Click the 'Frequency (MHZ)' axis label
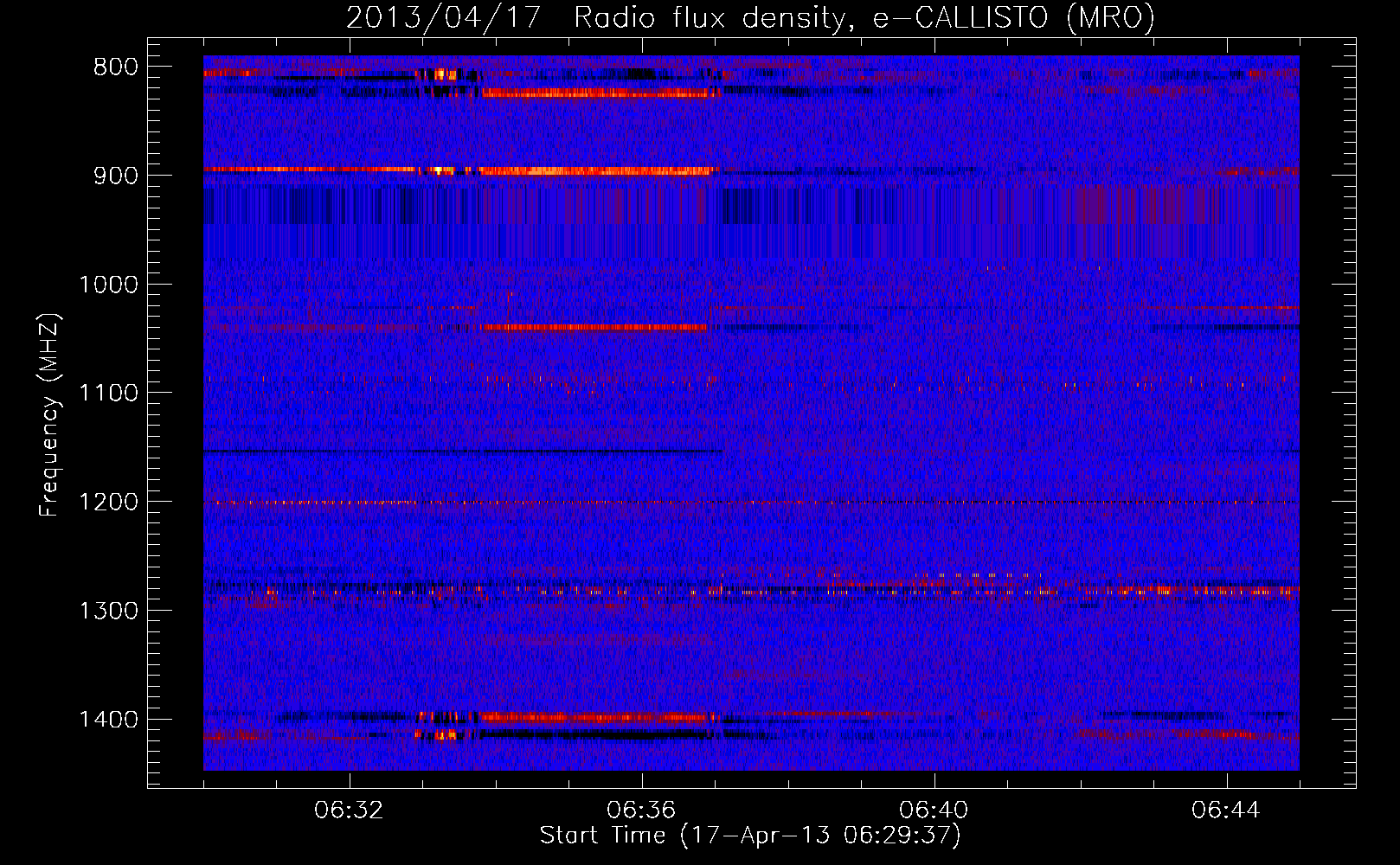This screenshot has width=1400, height=865. pyautogui.click(x=50, y=415)
